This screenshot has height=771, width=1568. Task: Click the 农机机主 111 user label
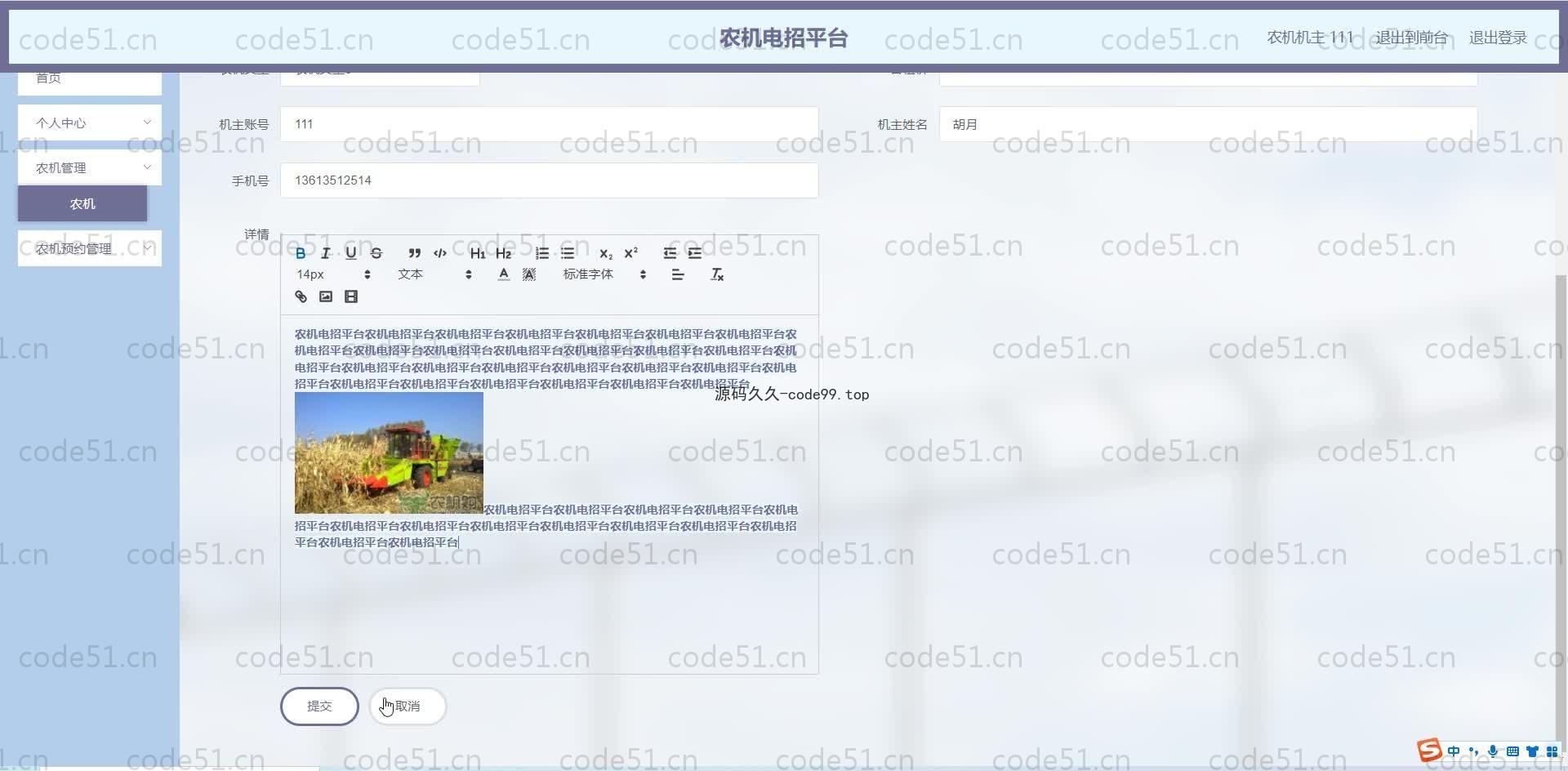coord(1310,38)
